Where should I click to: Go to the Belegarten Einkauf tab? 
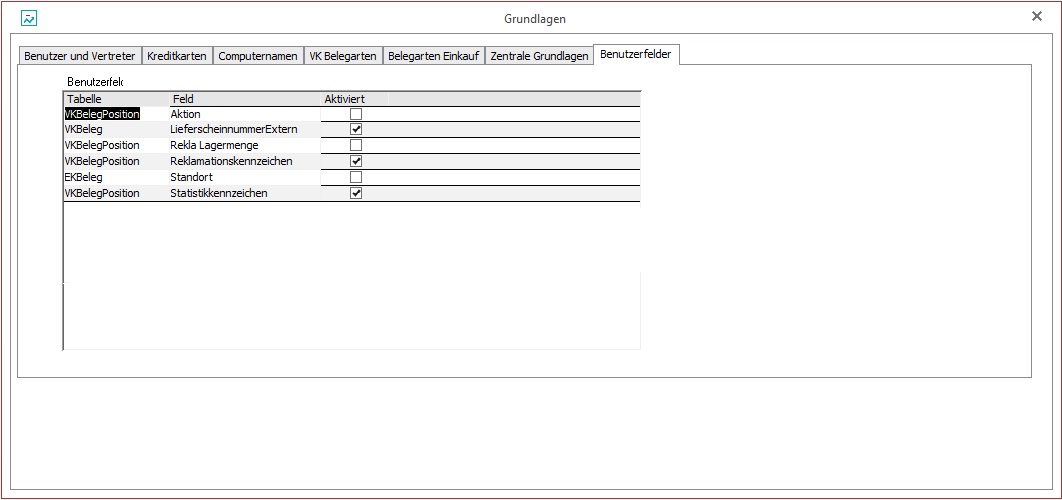(x=433, y=56)
